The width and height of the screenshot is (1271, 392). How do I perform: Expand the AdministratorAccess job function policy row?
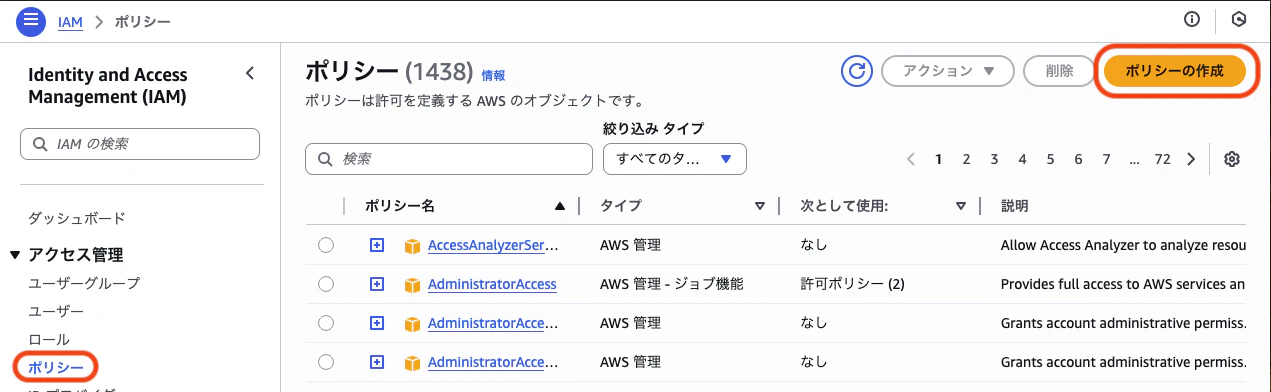(x=377, y=284)
